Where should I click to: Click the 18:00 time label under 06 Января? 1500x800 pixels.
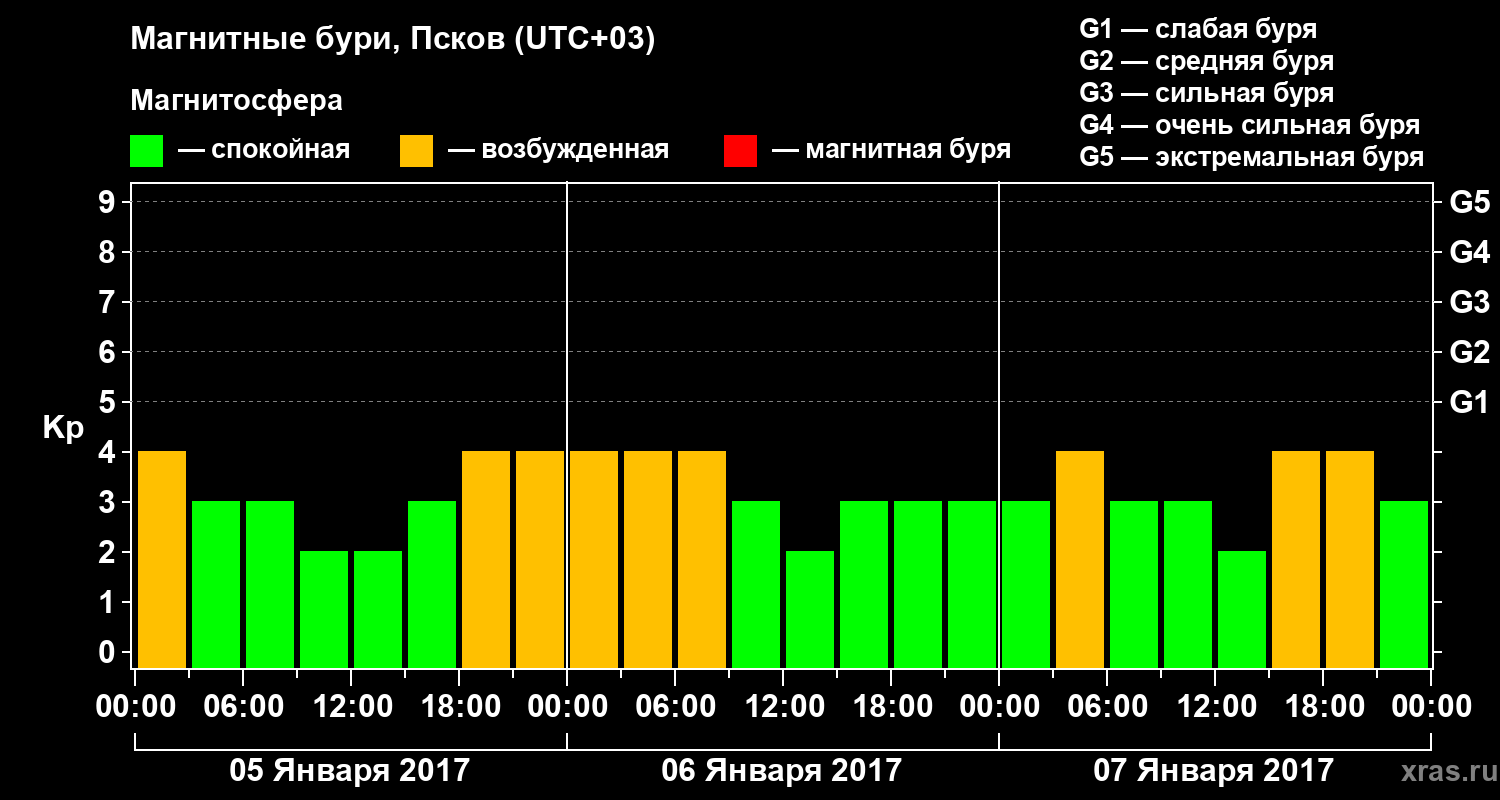coord(891,707)
